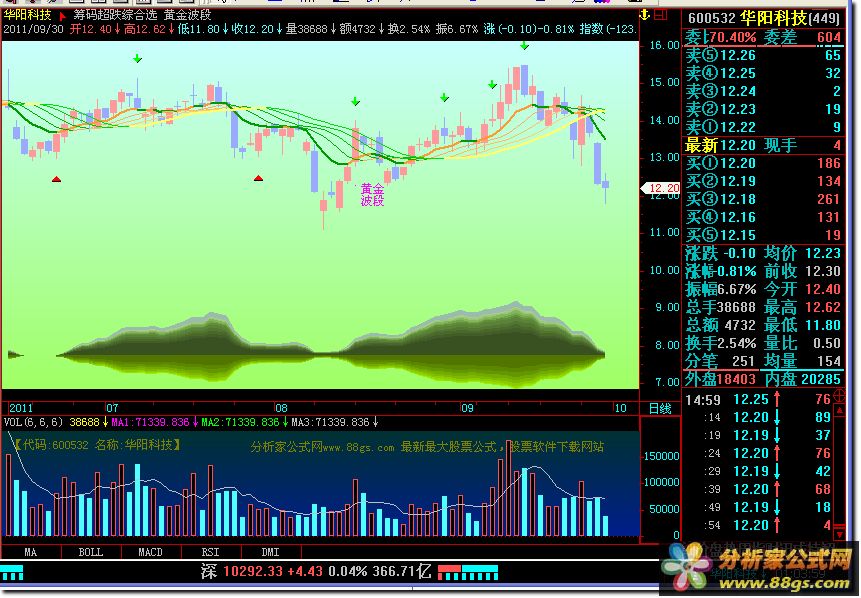Click the 卖① 12.22 ask row
Screen dimensions: 861x598
[763, 127]
